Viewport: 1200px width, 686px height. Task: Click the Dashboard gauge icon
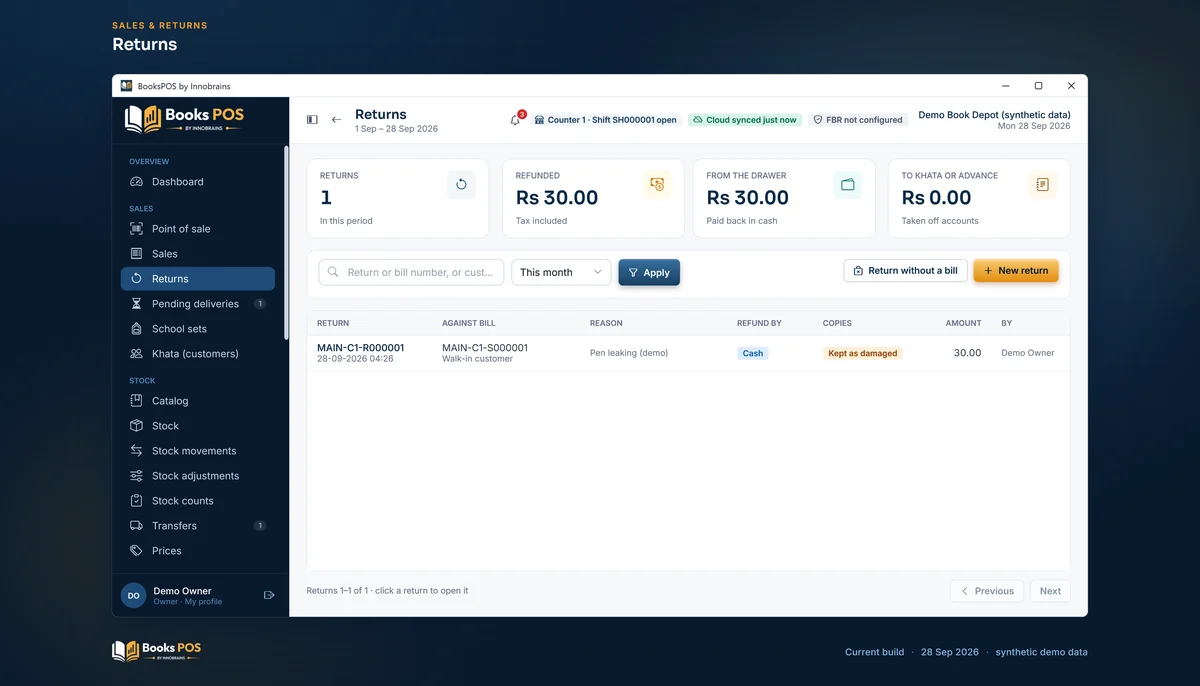[137, 182]
